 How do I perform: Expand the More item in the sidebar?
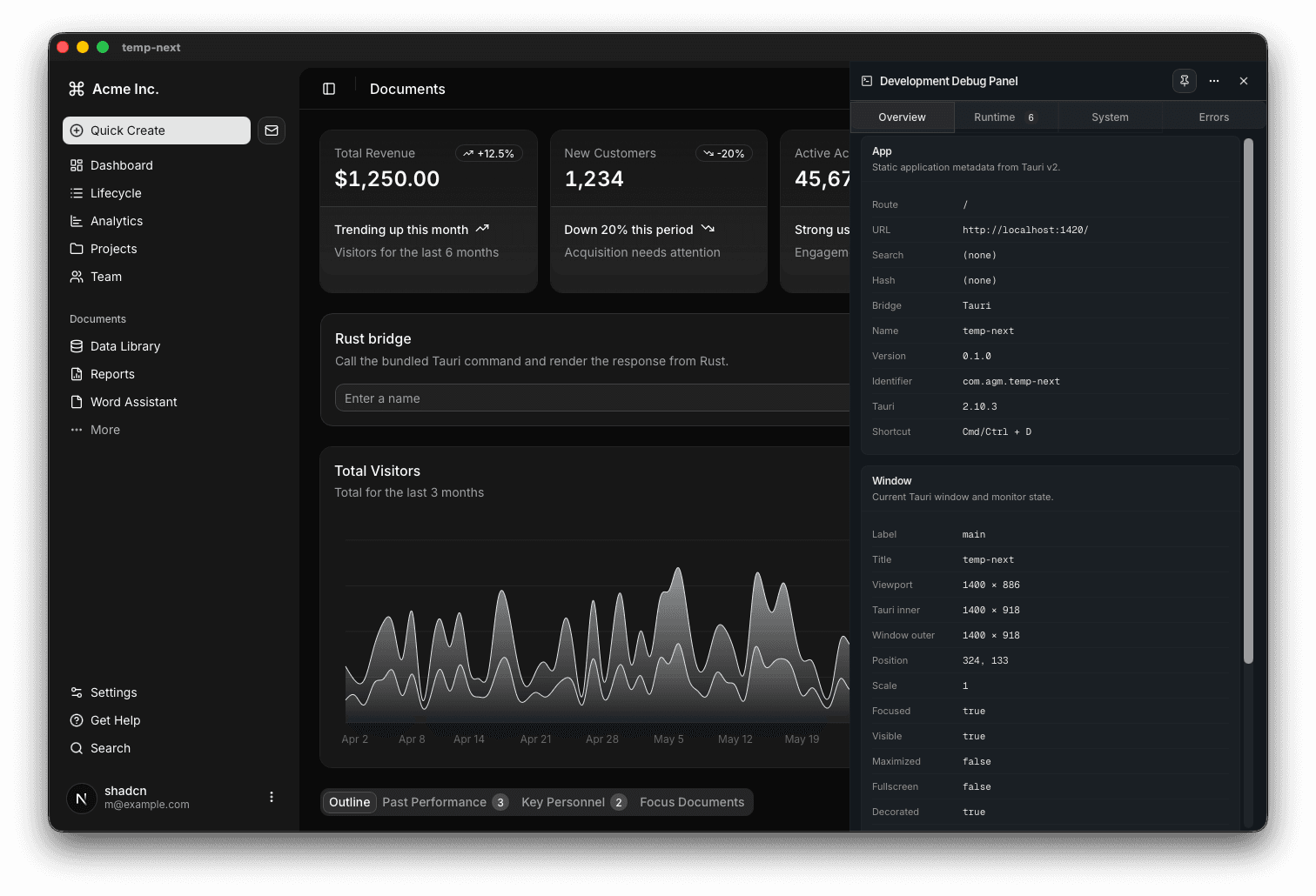click(x=104, y=430)
